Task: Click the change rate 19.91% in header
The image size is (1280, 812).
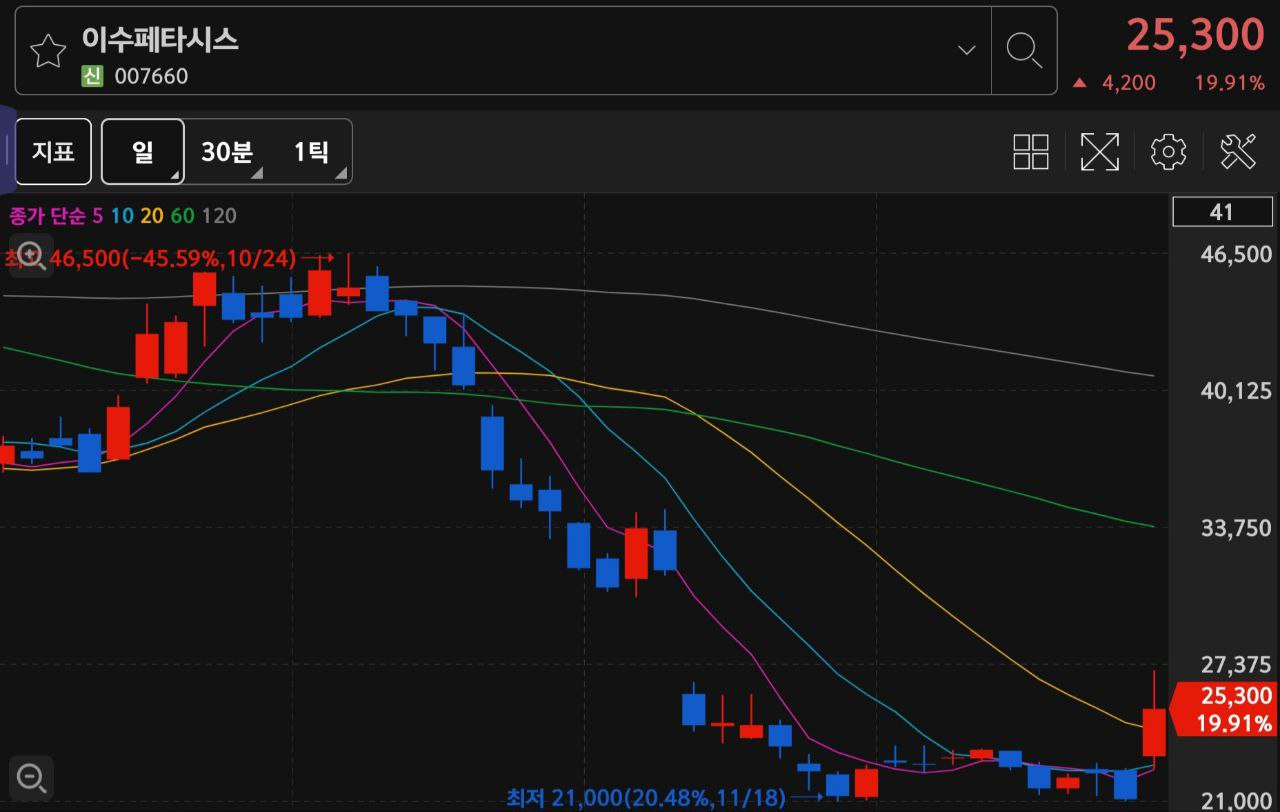Action: tap(1230, 83)
